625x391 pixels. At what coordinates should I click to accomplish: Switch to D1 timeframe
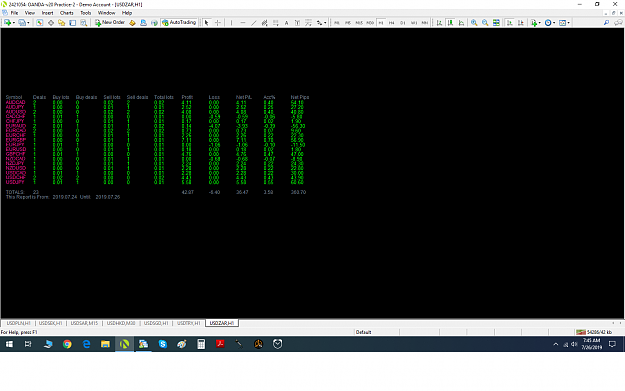[x=403, y=23]
